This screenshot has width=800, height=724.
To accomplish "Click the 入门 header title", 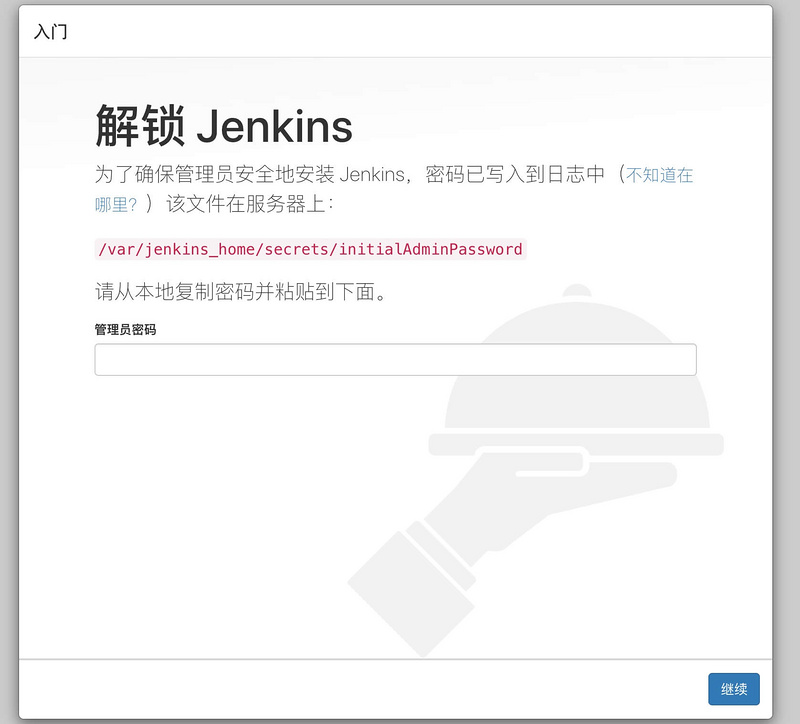I will 50,32.
